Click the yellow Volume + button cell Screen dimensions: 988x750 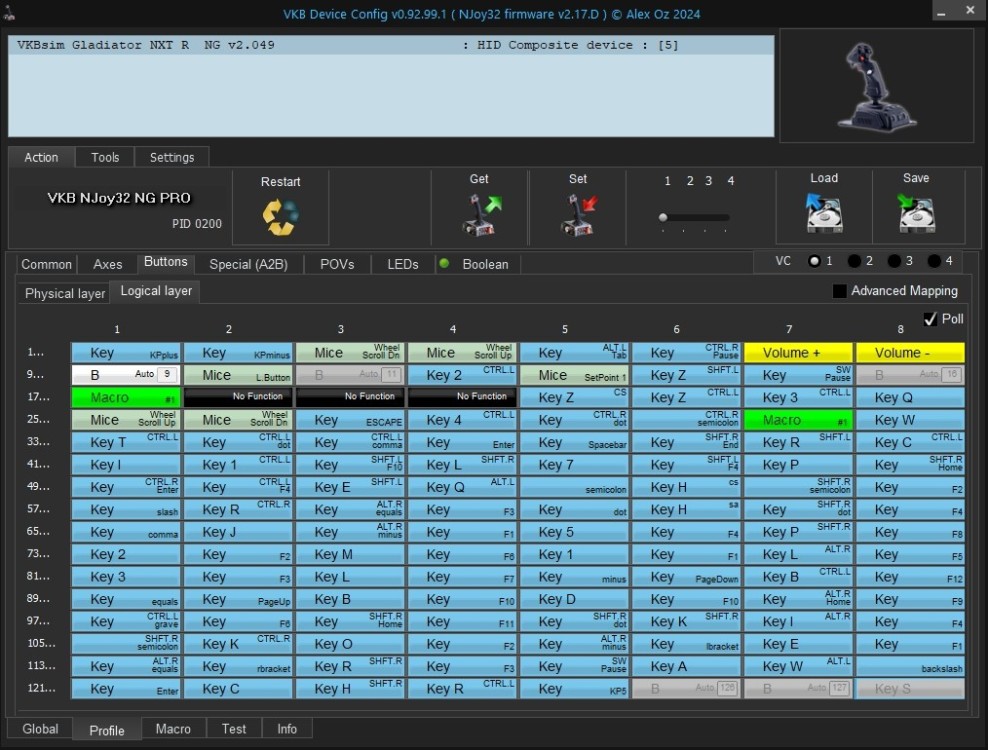(x=797, y=353)
